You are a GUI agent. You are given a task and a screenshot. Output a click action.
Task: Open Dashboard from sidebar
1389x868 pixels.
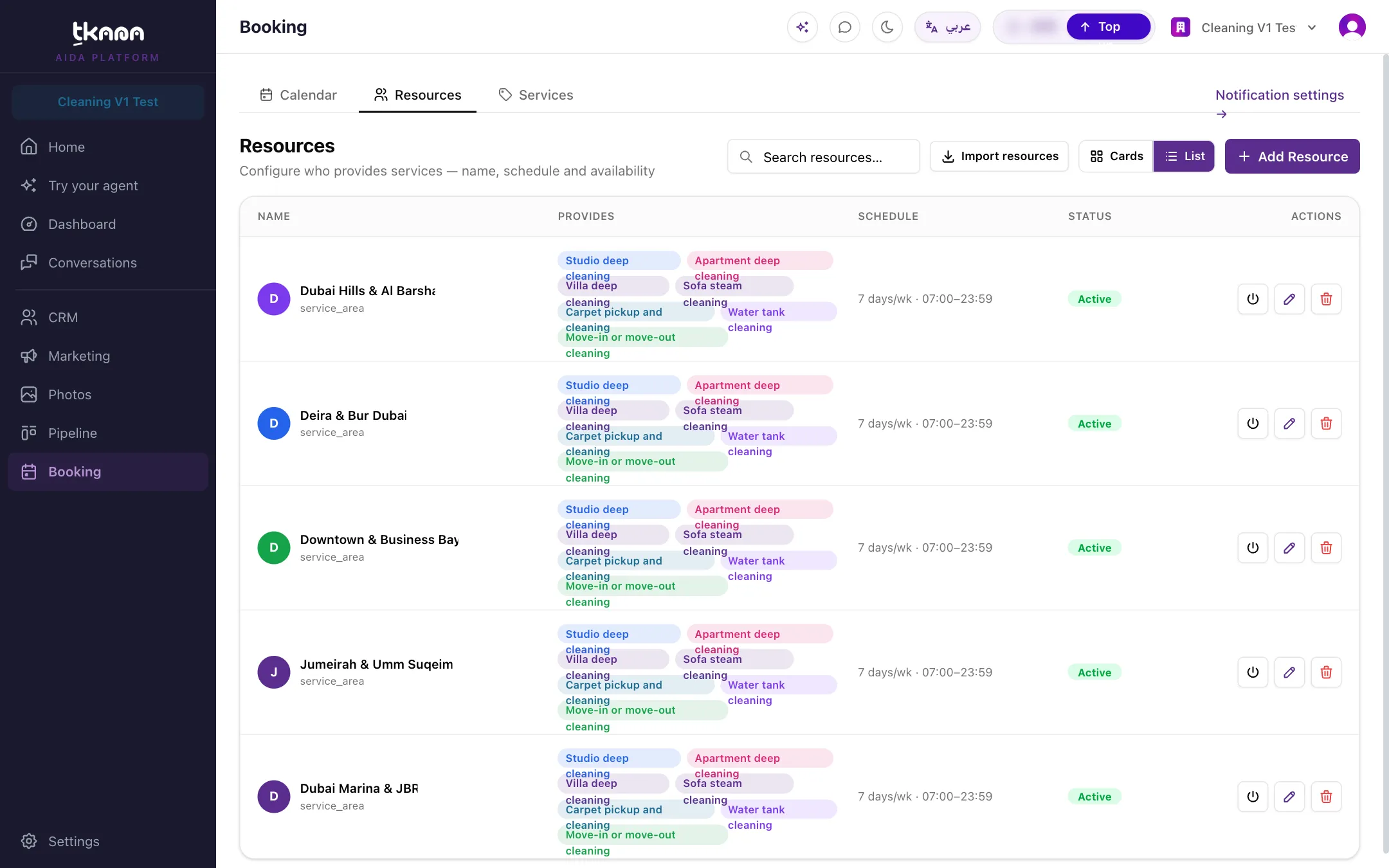pos(108,224)
